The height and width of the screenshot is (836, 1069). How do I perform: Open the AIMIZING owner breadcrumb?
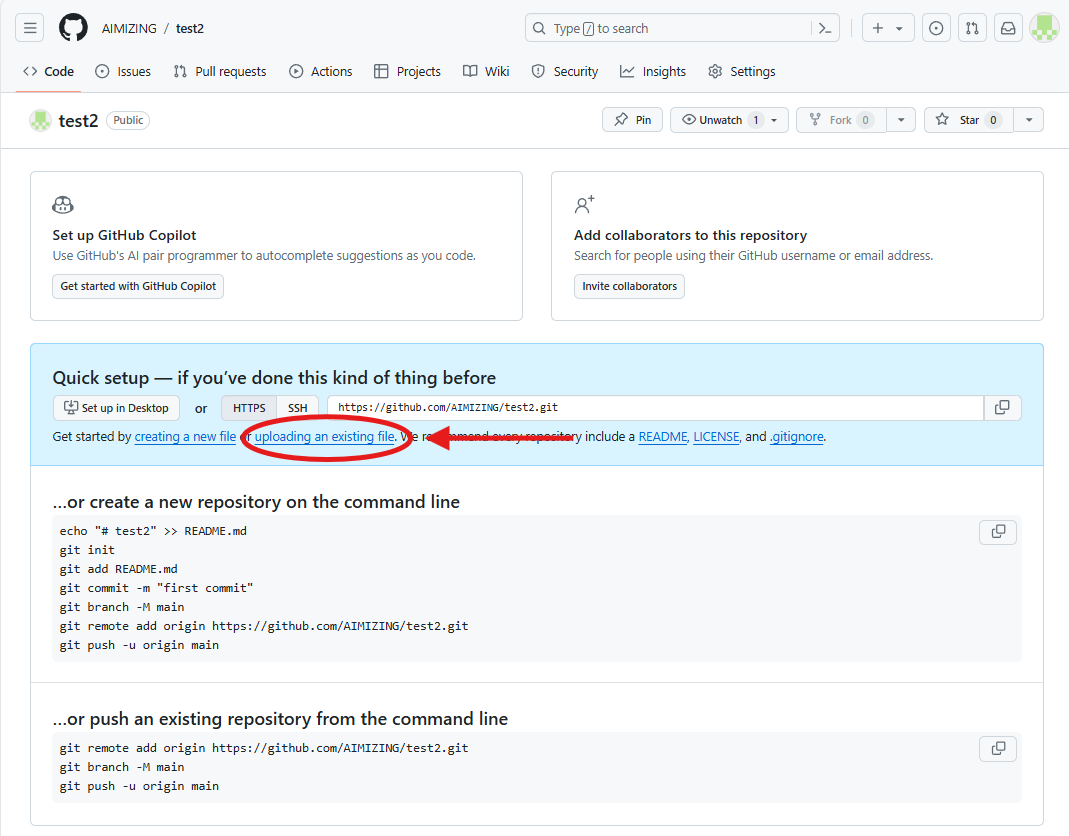point(129,29)
